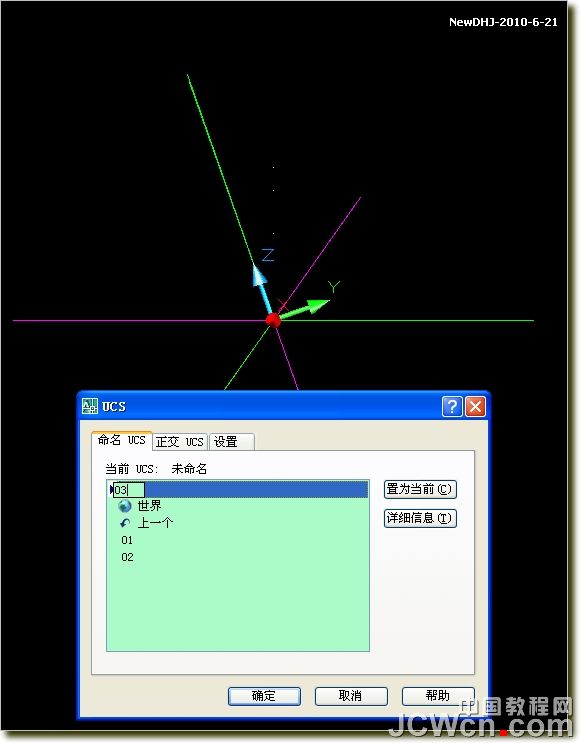Open the 设置 settings tab
The image size is (580, 743).
point(231,442)
